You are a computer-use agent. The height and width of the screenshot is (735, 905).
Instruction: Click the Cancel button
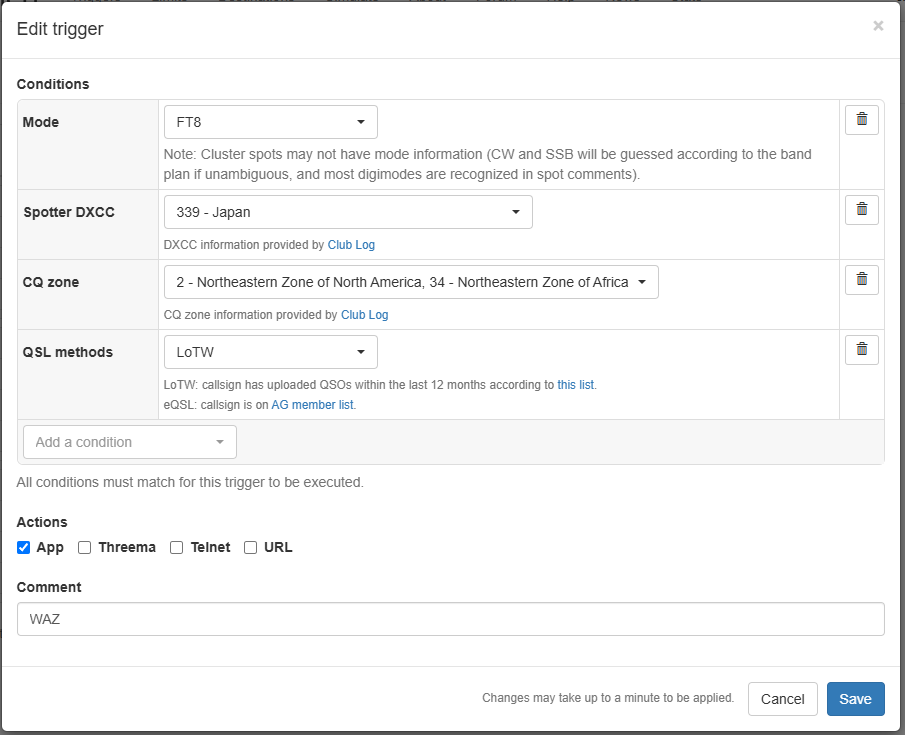(782, 699)
